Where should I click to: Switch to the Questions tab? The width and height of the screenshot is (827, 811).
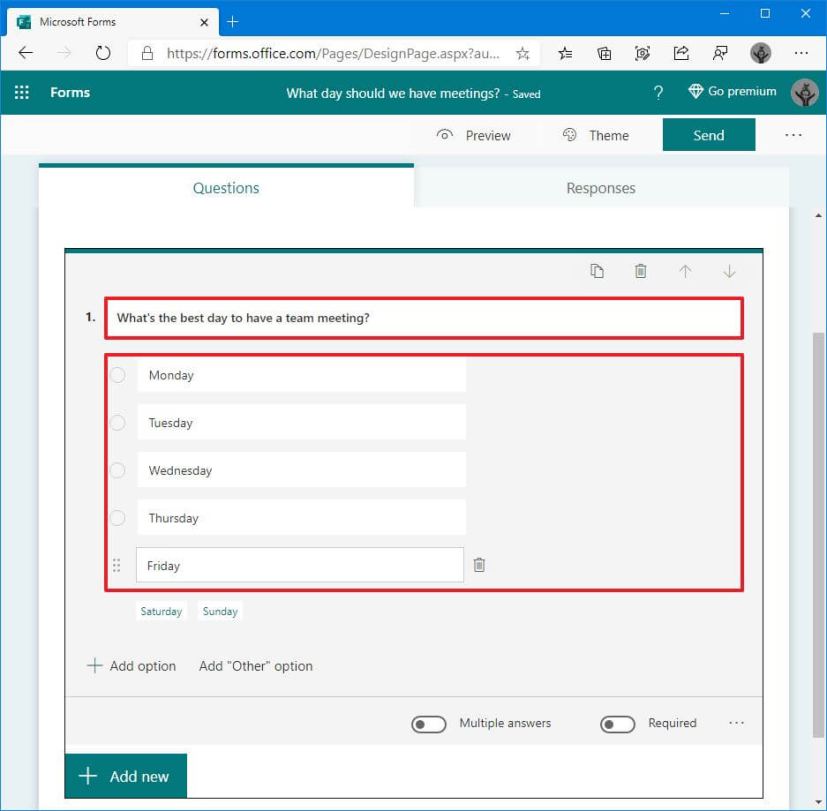click(226, 188)
